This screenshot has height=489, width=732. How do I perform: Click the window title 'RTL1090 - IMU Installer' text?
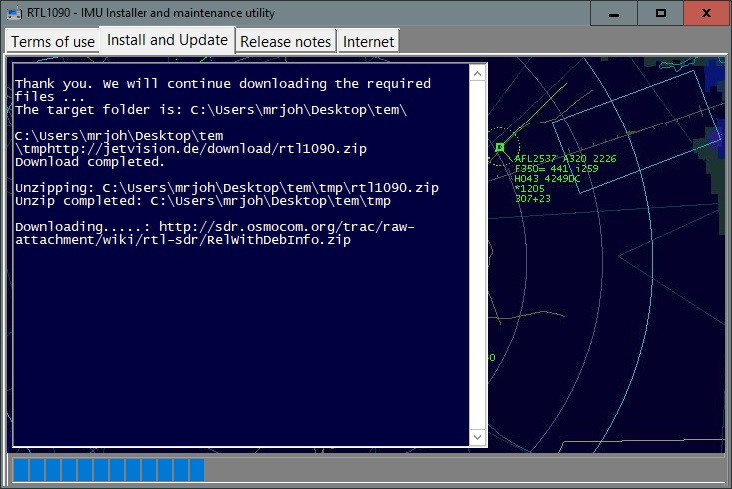[151, 13]
